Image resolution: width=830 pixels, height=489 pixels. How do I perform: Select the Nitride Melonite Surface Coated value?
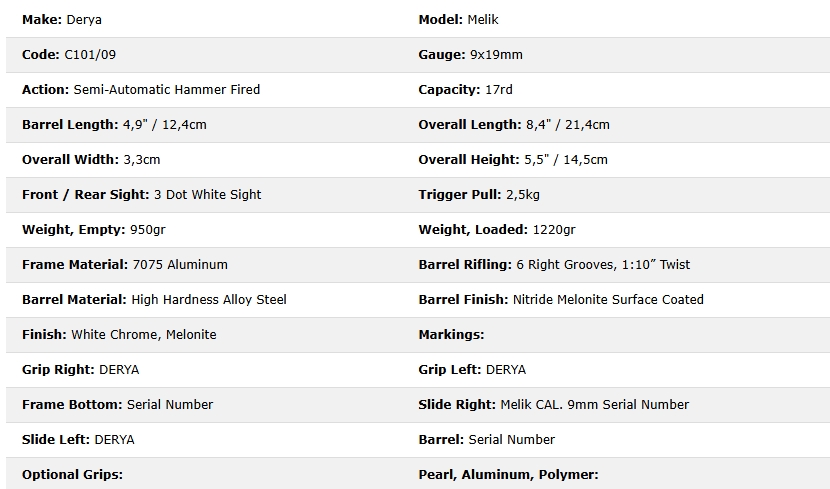(x=607, y=300)
